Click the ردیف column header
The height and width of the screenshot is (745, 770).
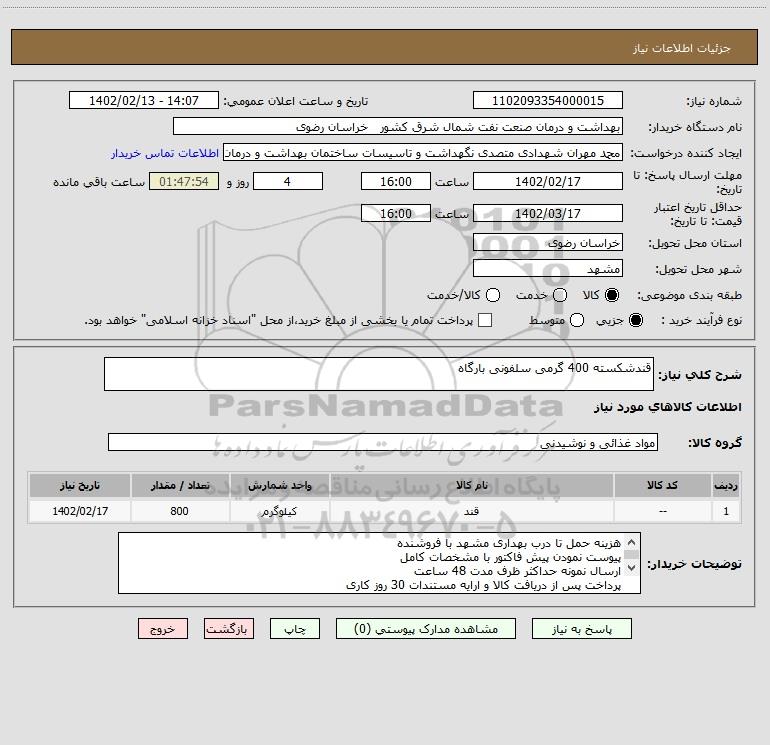pyautogui.click(x=726, y=486)
